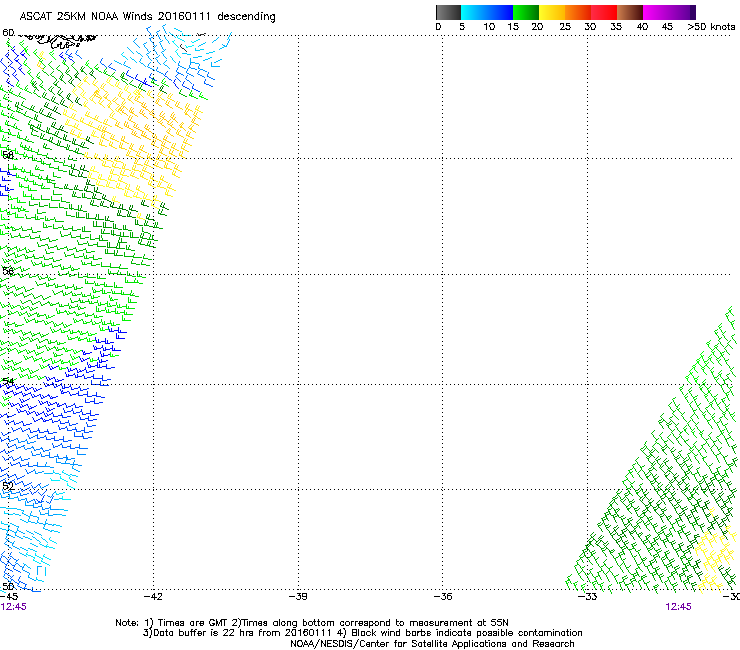740x650 pixels.
Task: Click 'NOAA/NESDIS/Center for Satellite Applications and Research' credit
Action: 432,644
